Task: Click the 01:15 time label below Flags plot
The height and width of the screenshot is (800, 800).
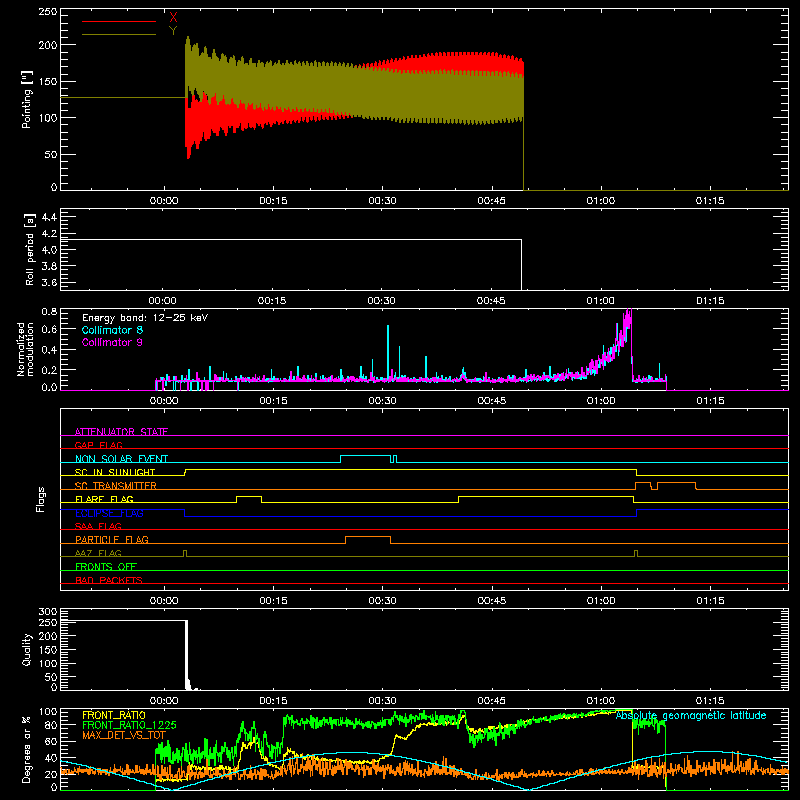Action: [x=710, y=601]
